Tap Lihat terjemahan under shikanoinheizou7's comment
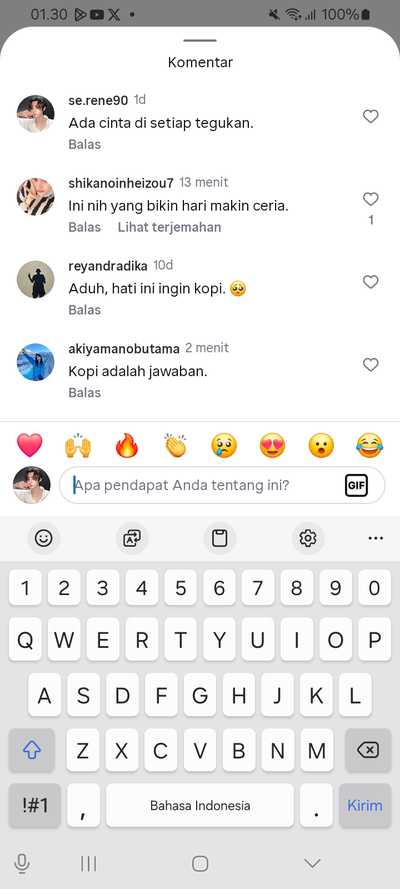 point(169,227)
